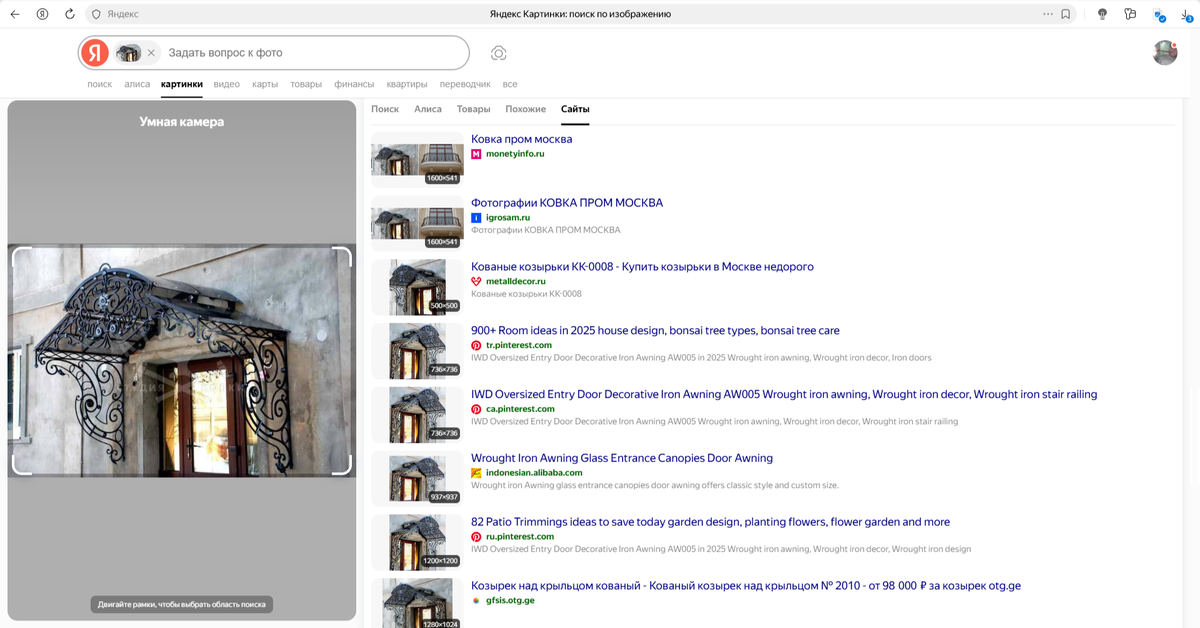Open the lightbulb extension icon
This screenshot has width=1200, height=628.
click(1102, 14)
